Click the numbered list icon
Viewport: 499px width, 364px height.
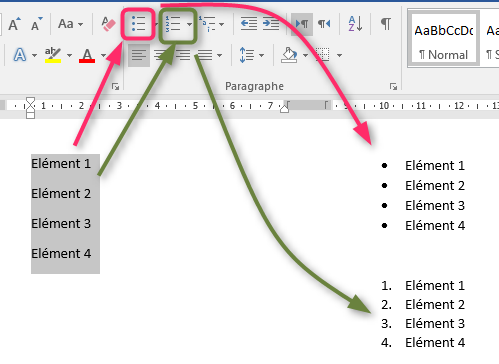click(173, 24)
